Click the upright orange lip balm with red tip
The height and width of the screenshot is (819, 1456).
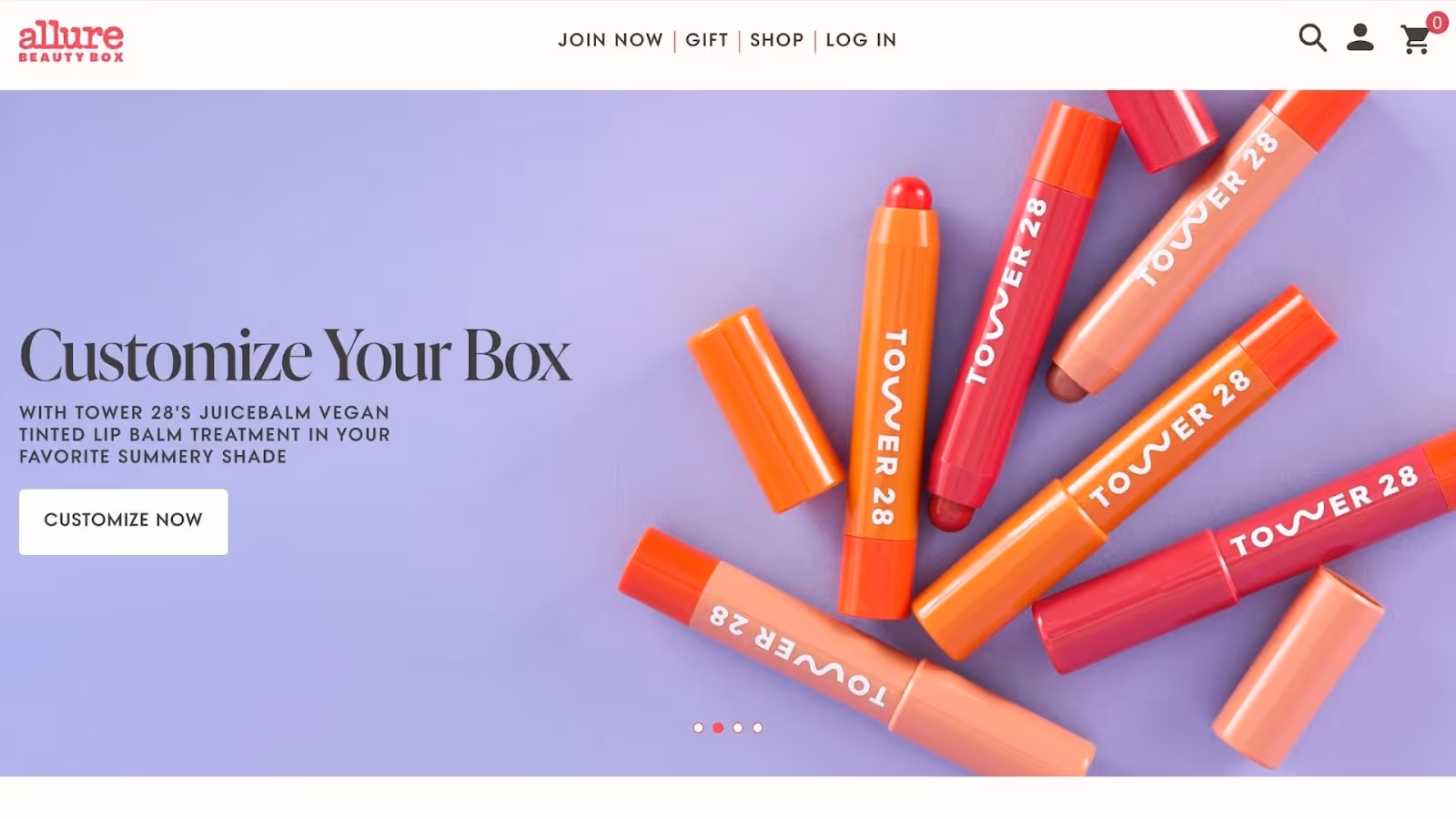887,399
